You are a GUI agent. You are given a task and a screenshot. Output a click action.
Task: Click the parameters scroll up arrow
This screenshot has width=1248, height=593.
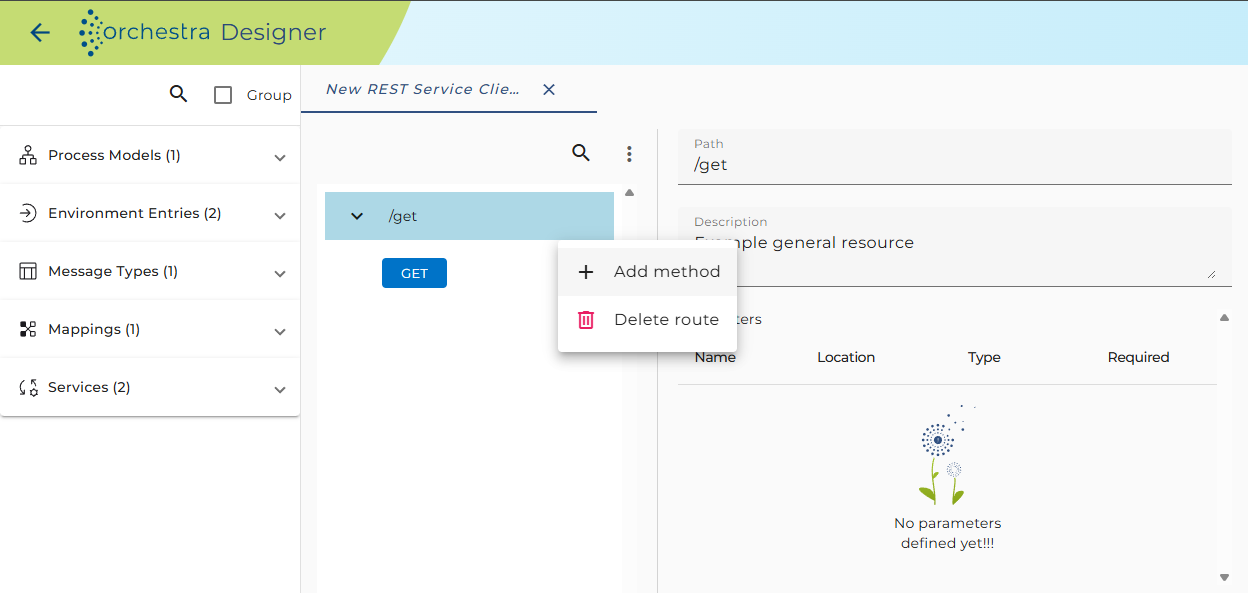click(x=1224, y=318)
